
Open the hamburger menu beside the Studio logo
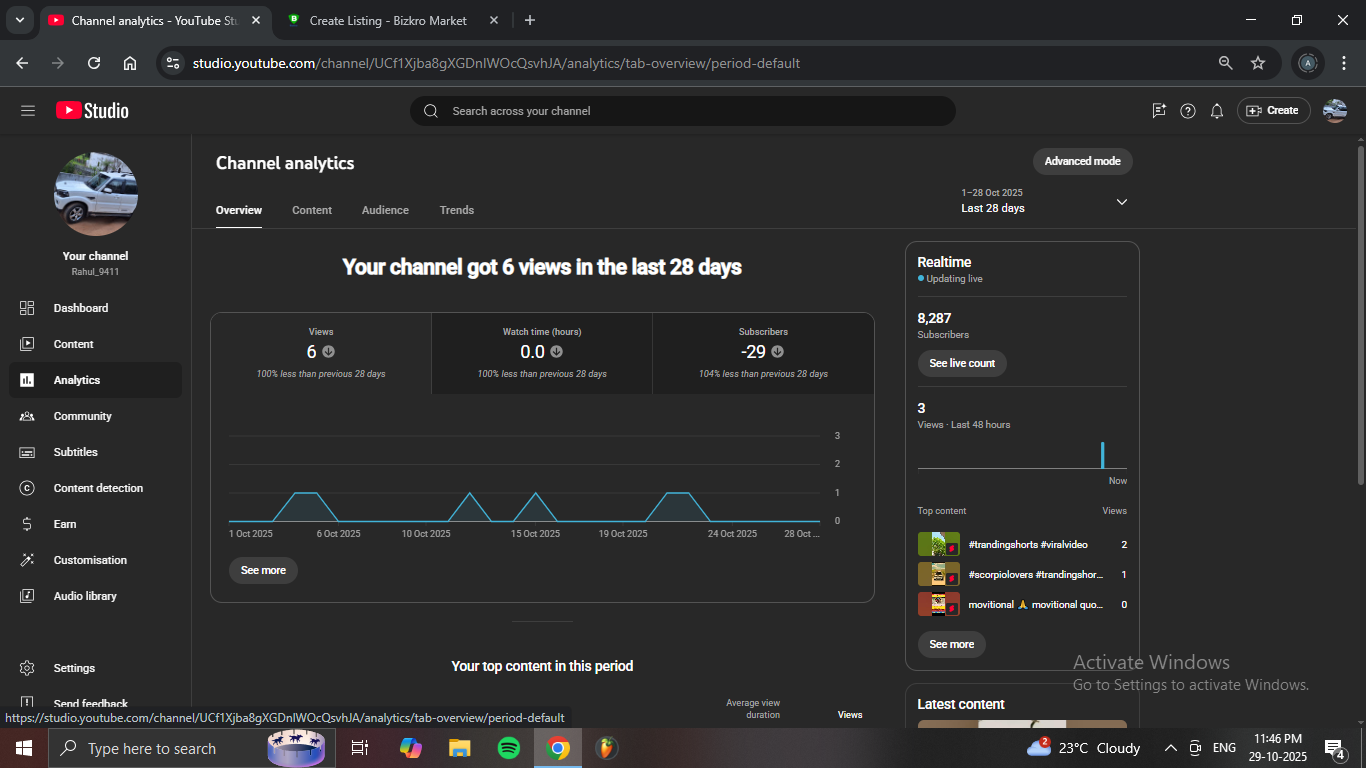28,111
